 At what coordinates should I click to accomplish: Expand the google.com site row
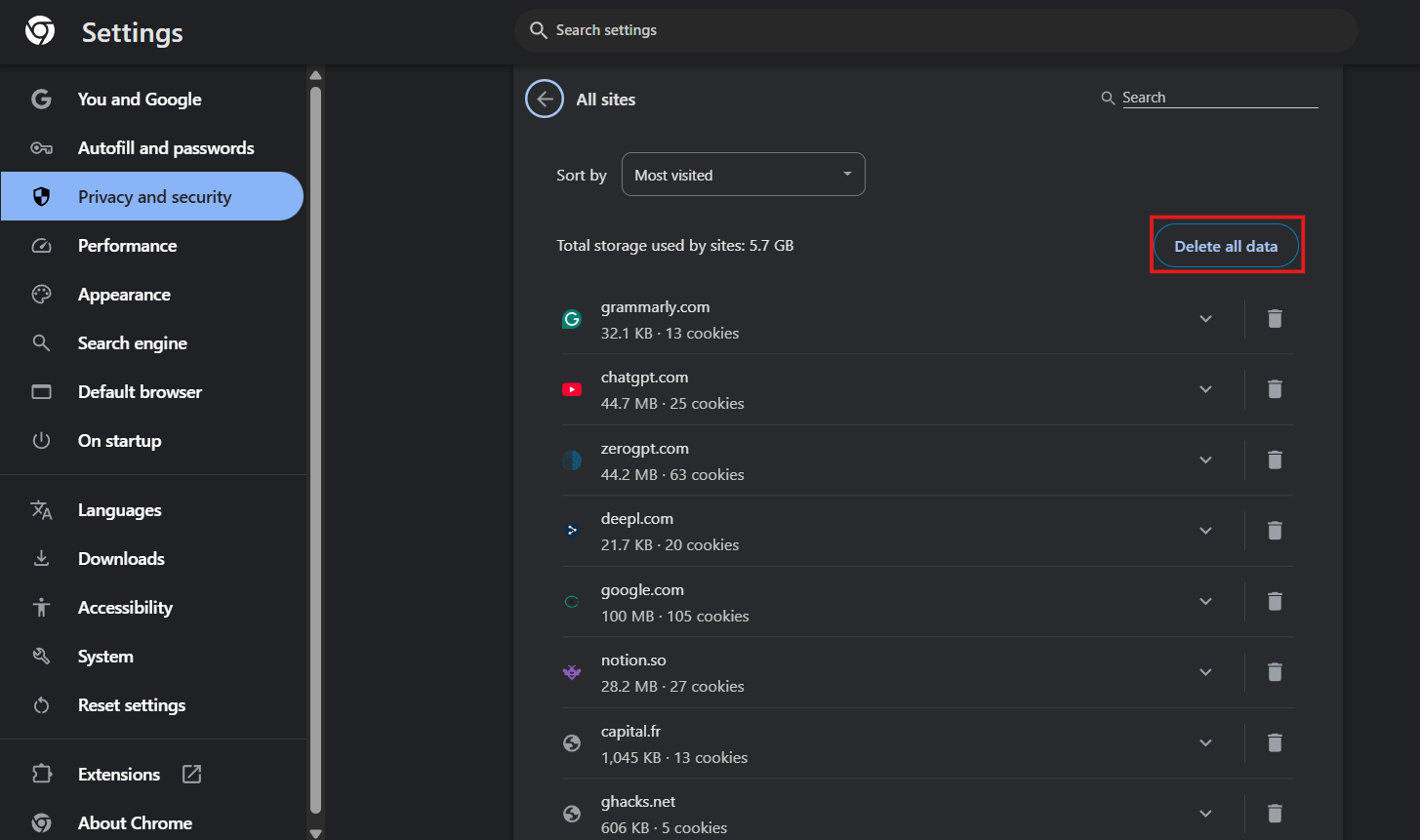(x=1205, y=601)
